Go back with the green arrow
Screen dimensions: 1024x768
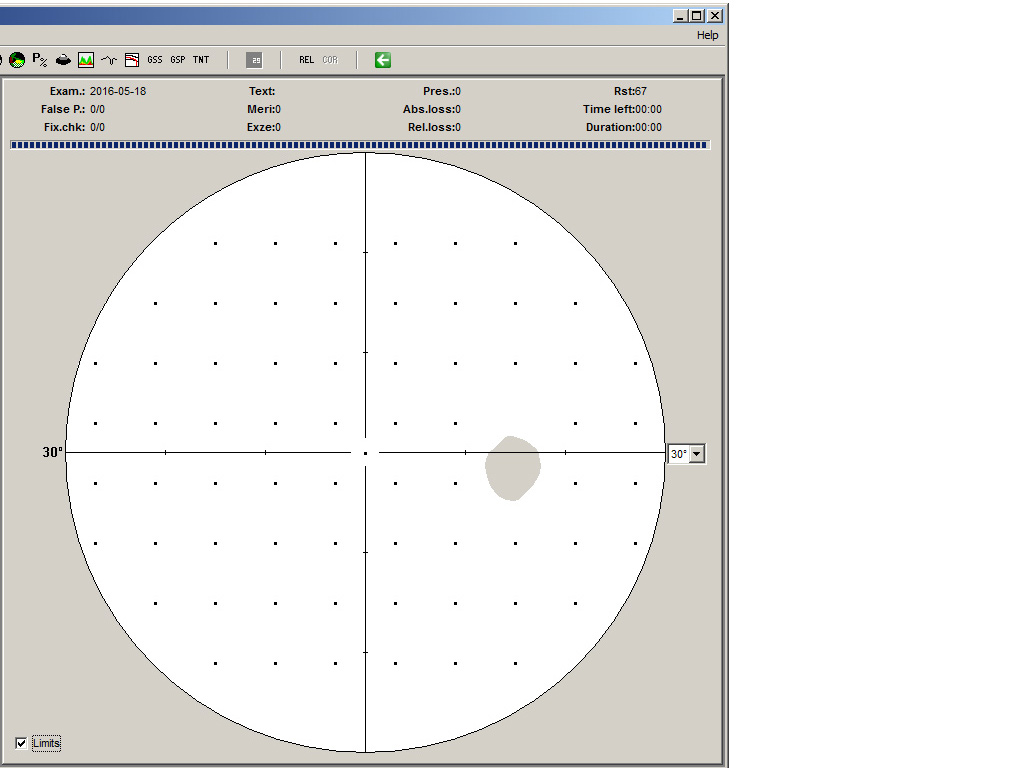383,60
